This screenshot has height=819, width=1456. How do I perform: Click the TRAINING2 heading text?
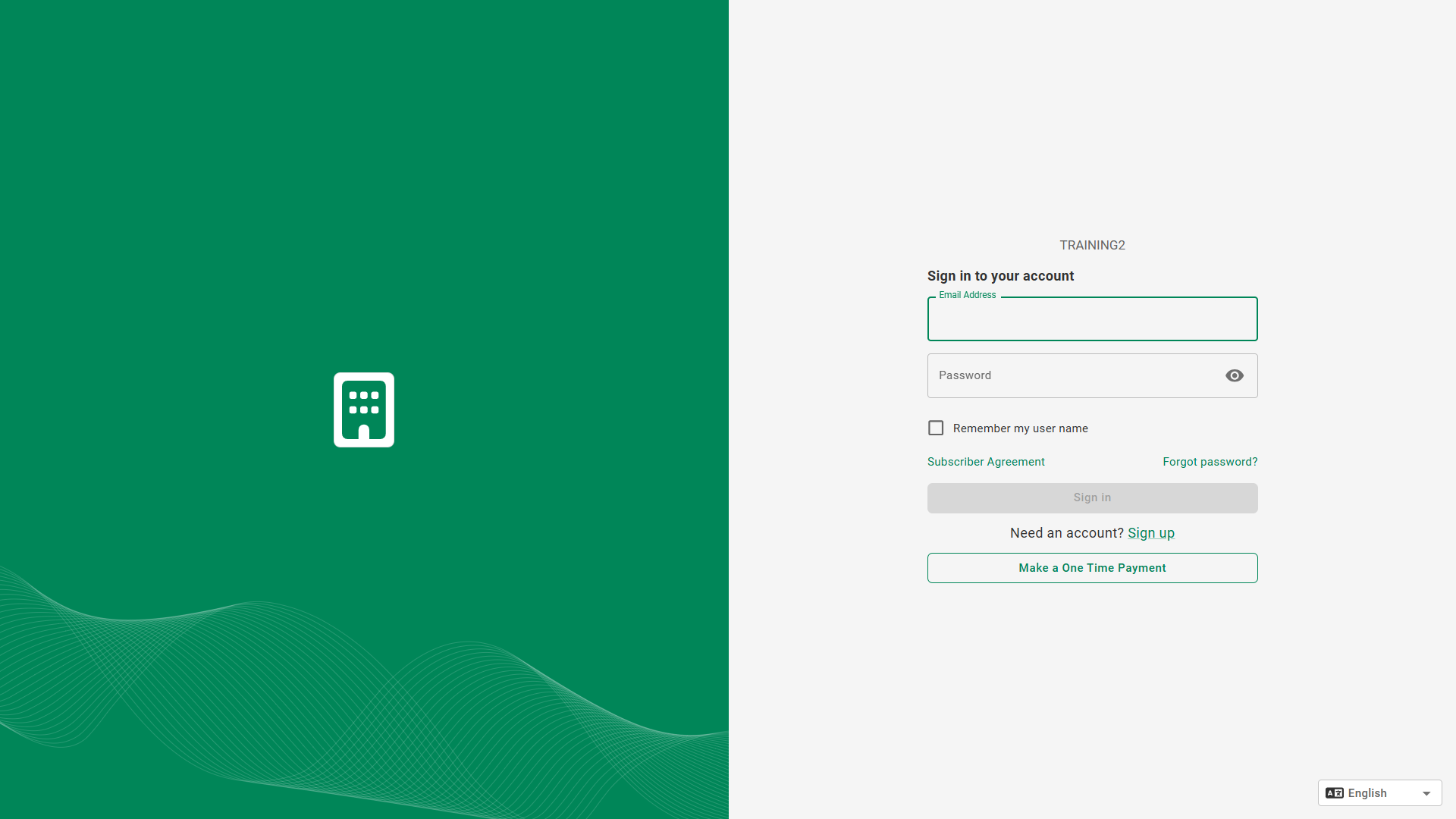pos(1092,246)
